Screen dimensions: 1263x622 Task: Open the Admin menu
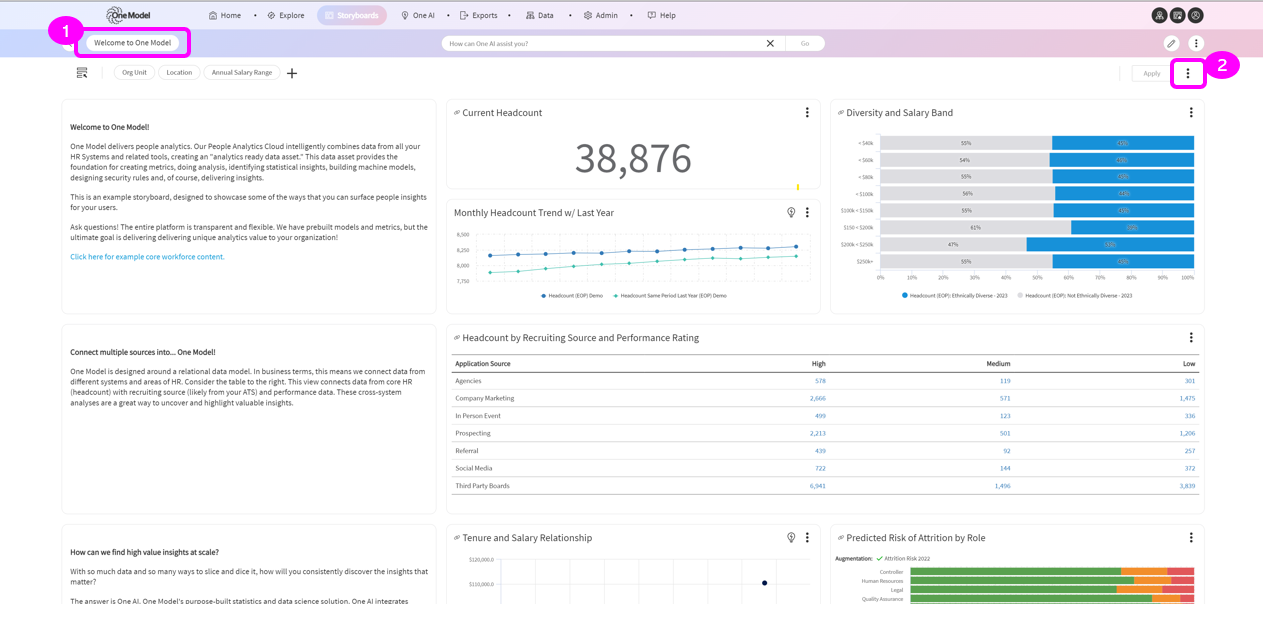601,15
